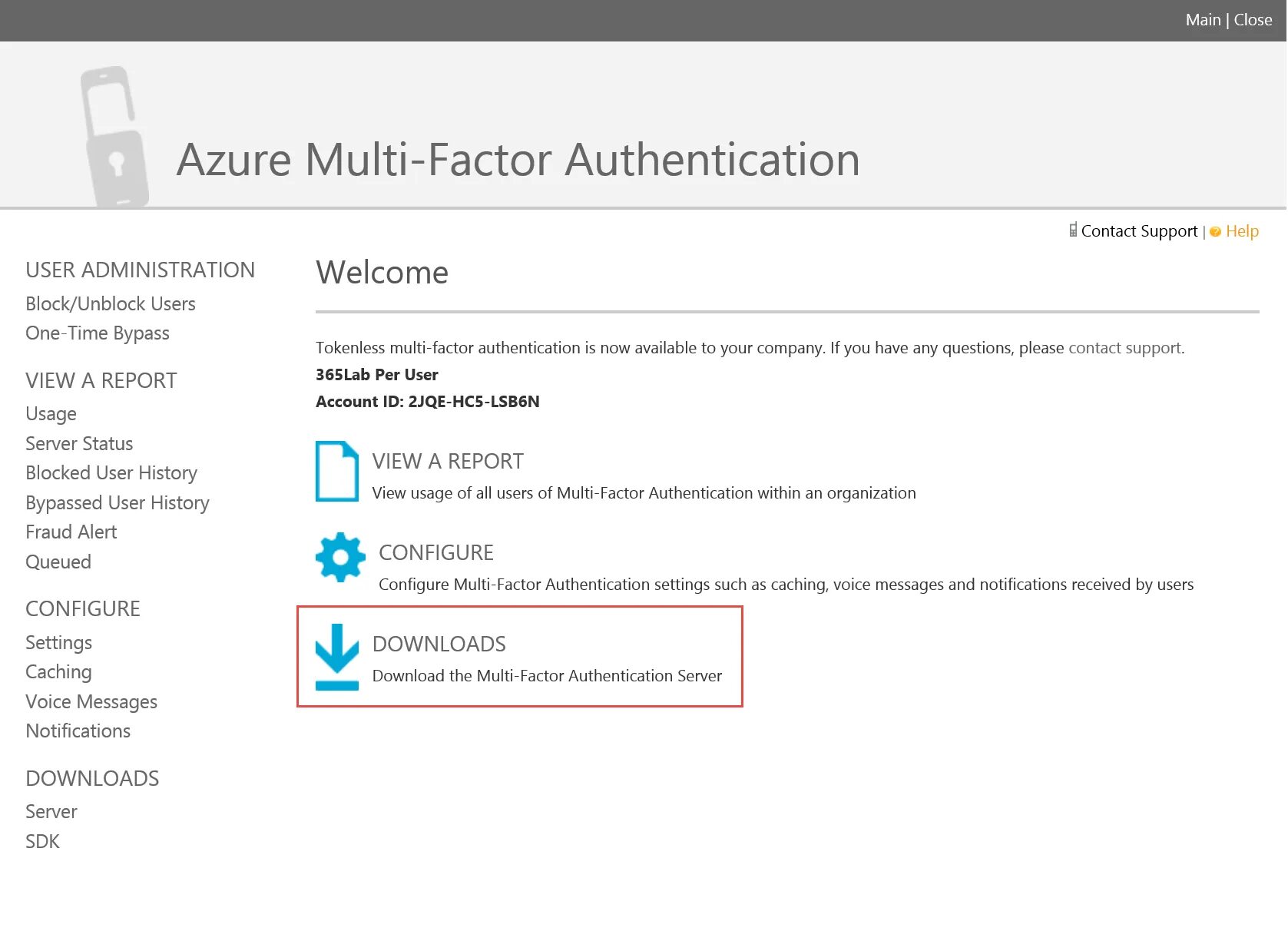Click the Welcome page heading
Image resolution: width=1288 pixels, height=951 pixels.
pyautogui.click(x=382, y=273)
